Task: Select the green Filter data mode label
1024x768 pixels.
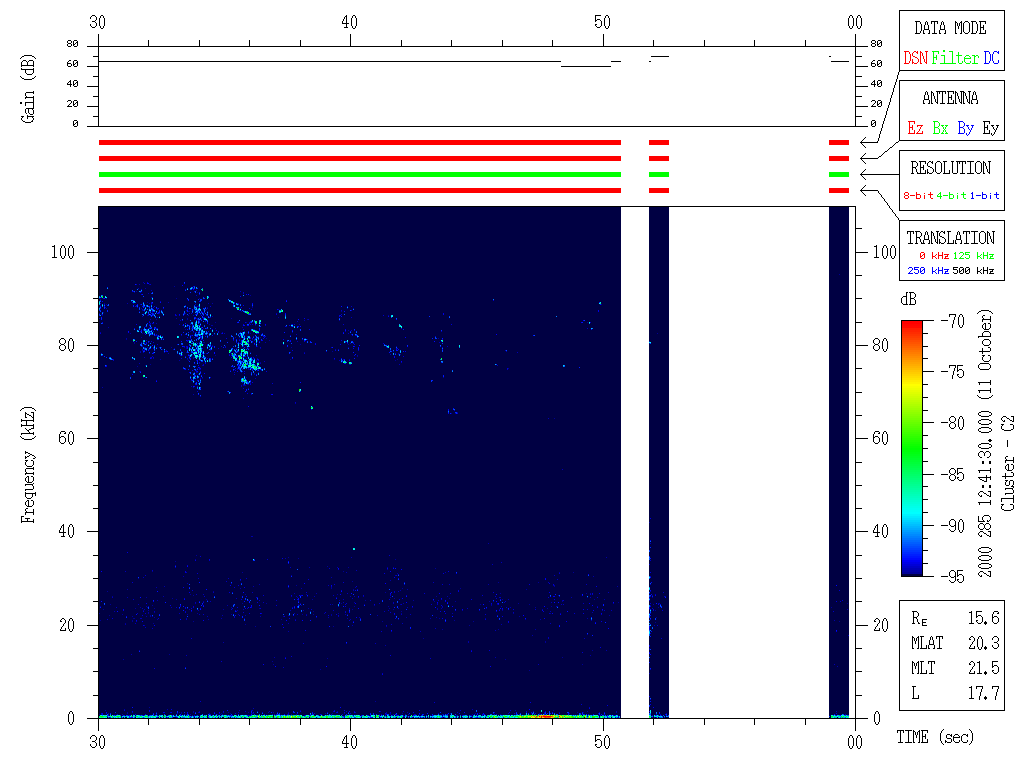Action: click(955, 59)
